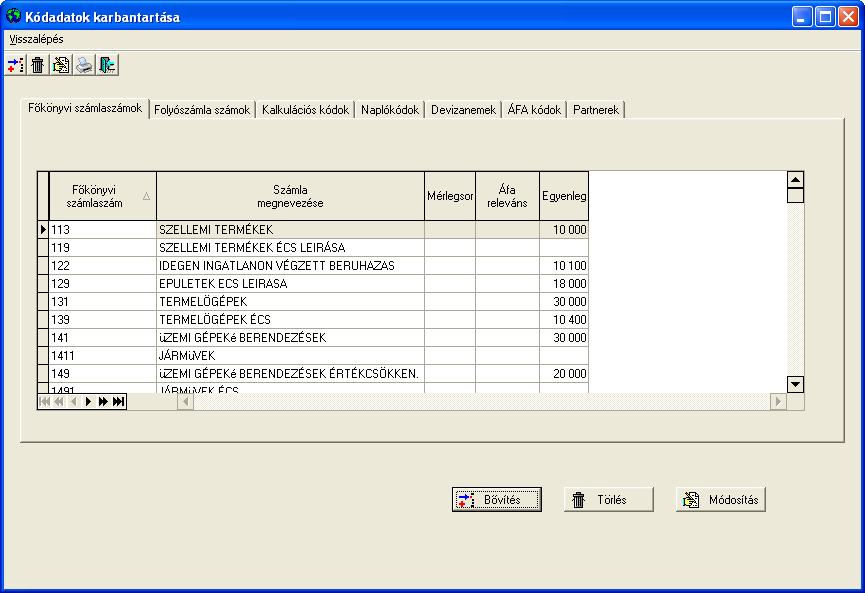Screen dimensions: 865x593
Task: Click the exit door toolbar icon
Action: point(107,65)
